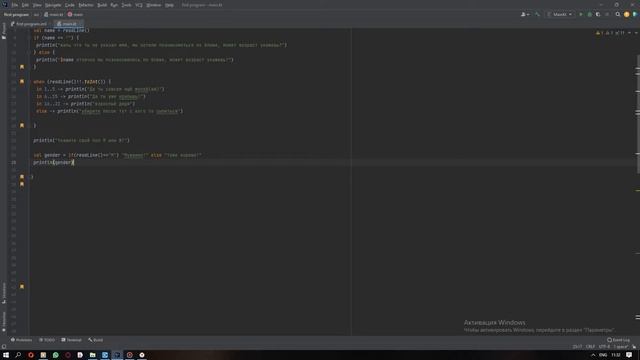
Task: Start debugging with the bug icon
Action: (589, 14)
